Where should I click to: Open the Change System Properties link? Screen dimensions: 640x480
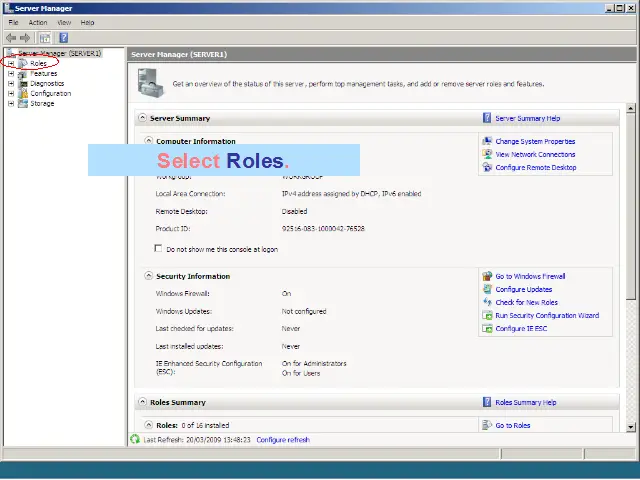pos(535,141)
